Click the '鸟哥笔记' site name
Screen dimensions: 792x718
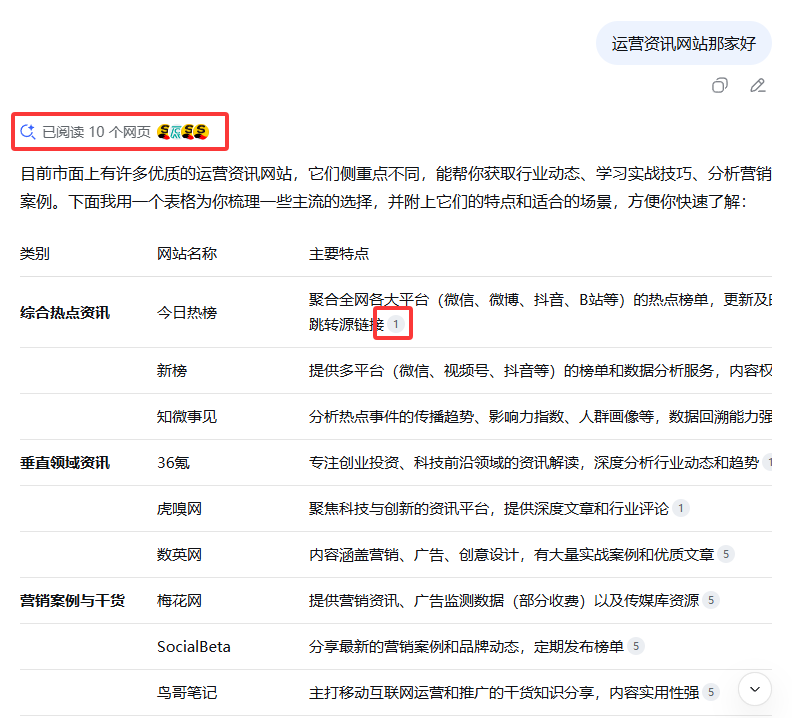tap(187, 692)
